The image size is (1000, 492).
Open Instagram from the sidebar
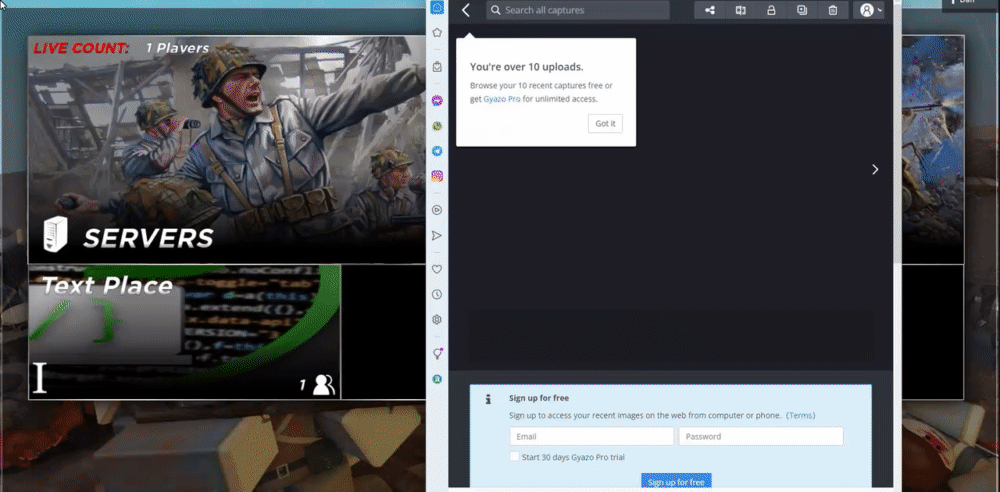pyautogui.click(x=437, y=176)
